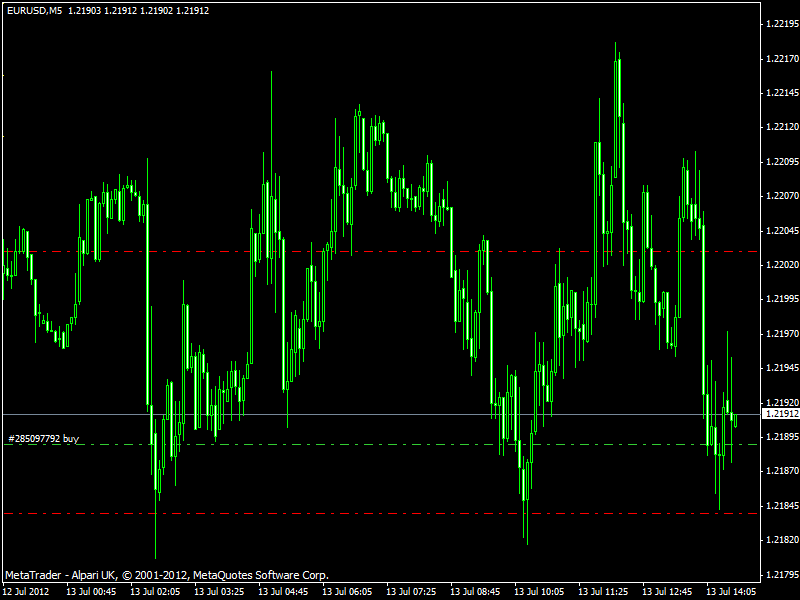Click the 13 Jul 02:05 time label
800x600 pixels.
(x=155, y=592)
